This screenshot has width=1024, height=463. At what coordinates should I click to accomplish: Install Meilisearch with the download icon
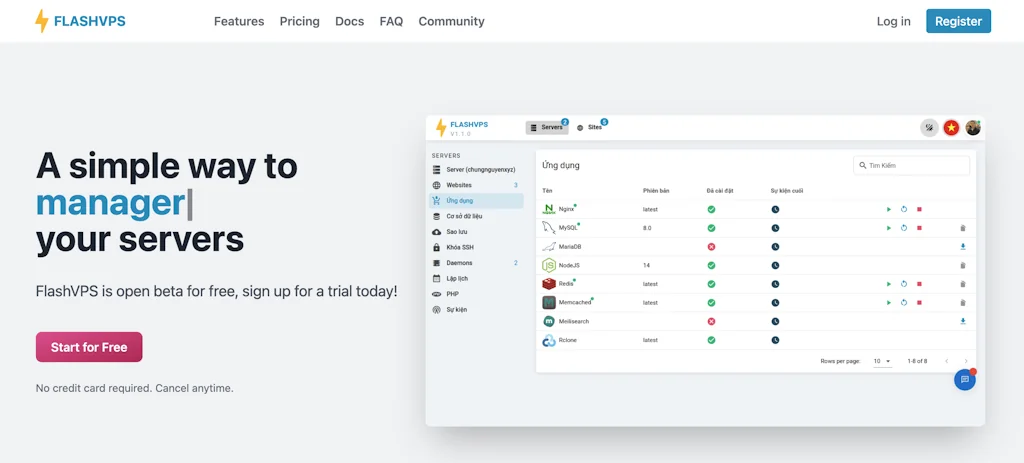tap(963, 321)
